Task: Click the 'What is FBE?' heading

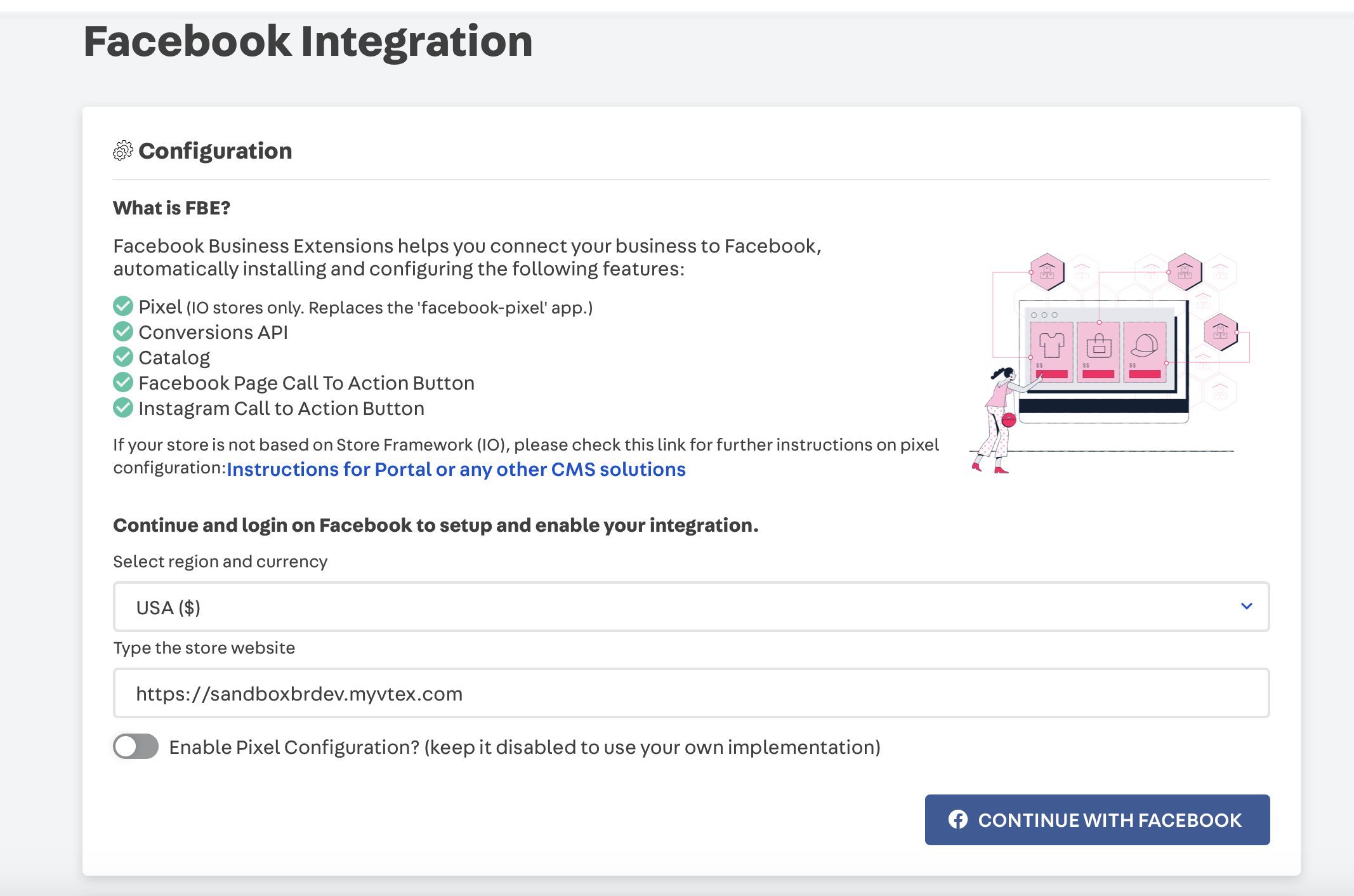Action: (171, 208)
